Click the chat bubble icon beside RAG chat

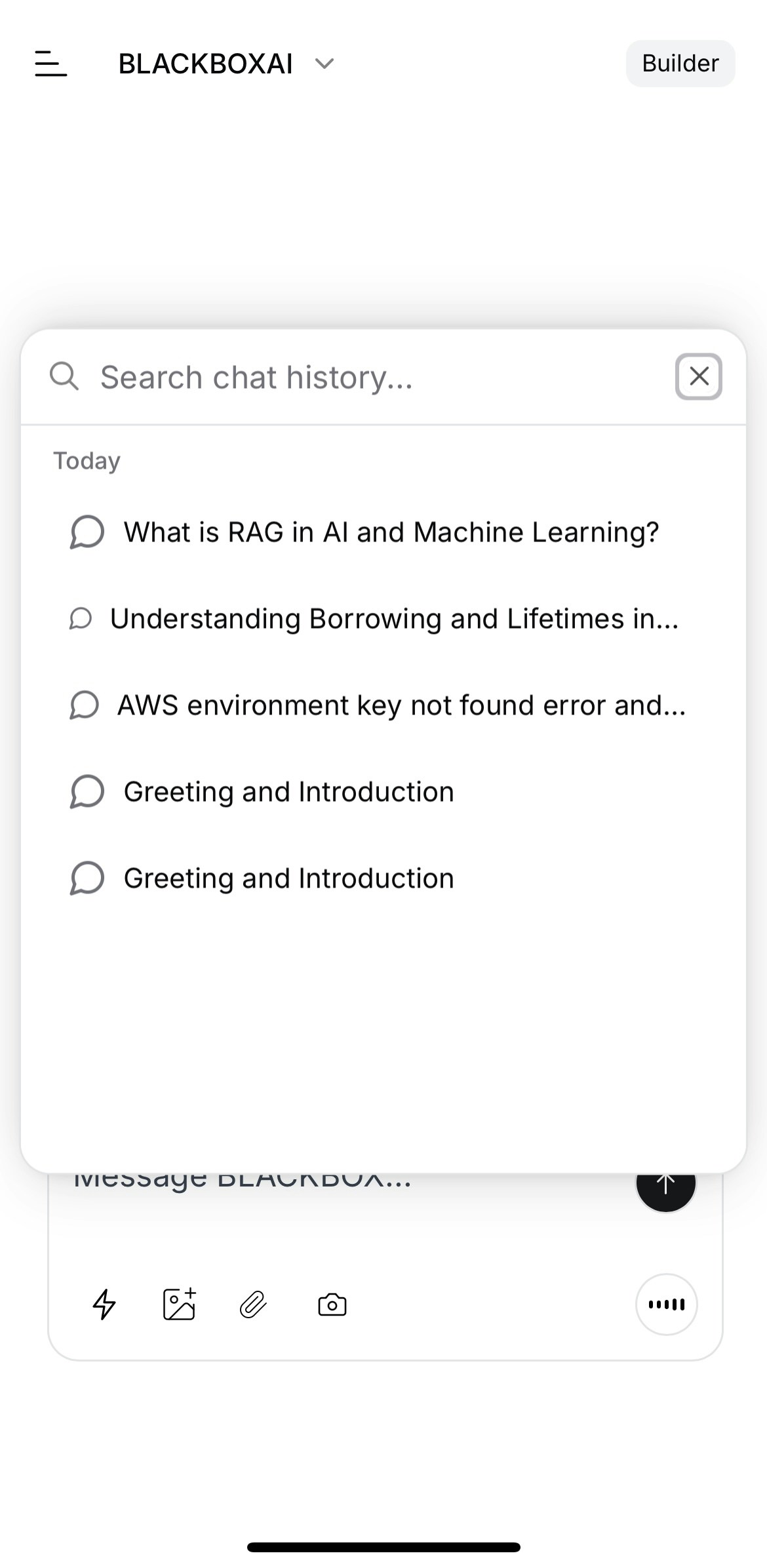87,532
